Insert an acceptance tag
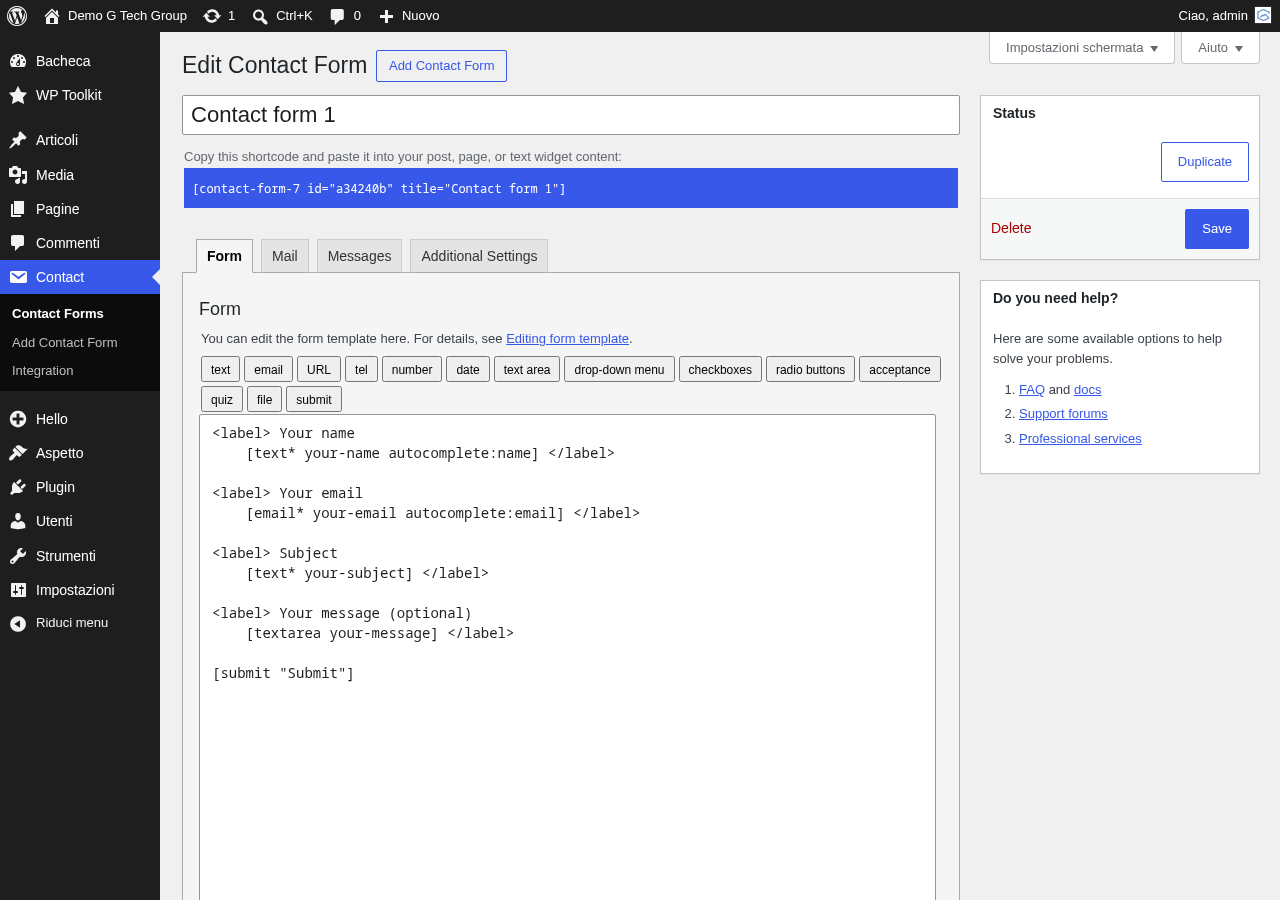The image size is (1280, 900). point(900,369)
